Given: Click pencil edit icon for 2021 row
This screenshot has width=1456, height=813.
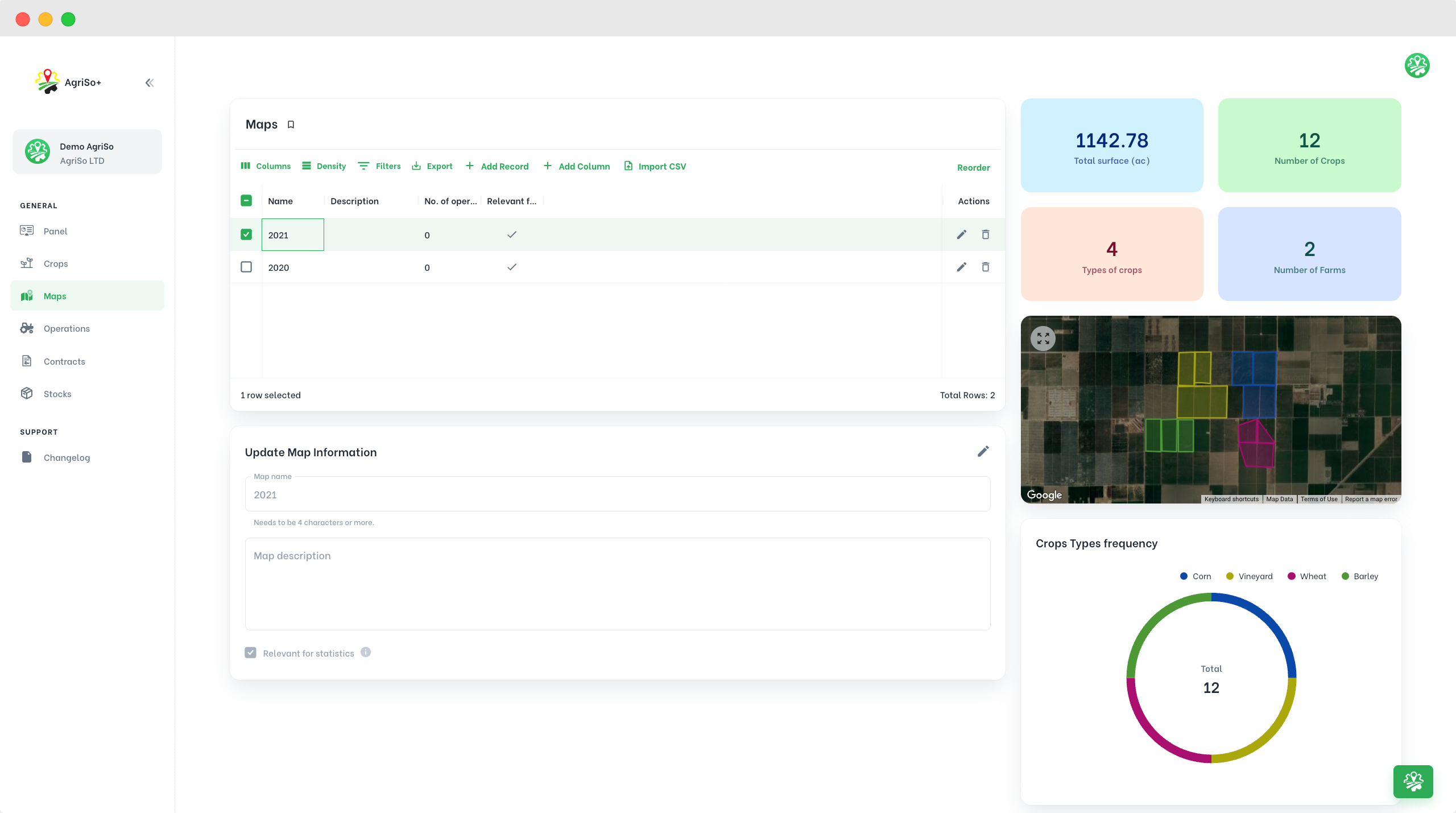Looking at the screenshot, I should click(x=961, y=235).
